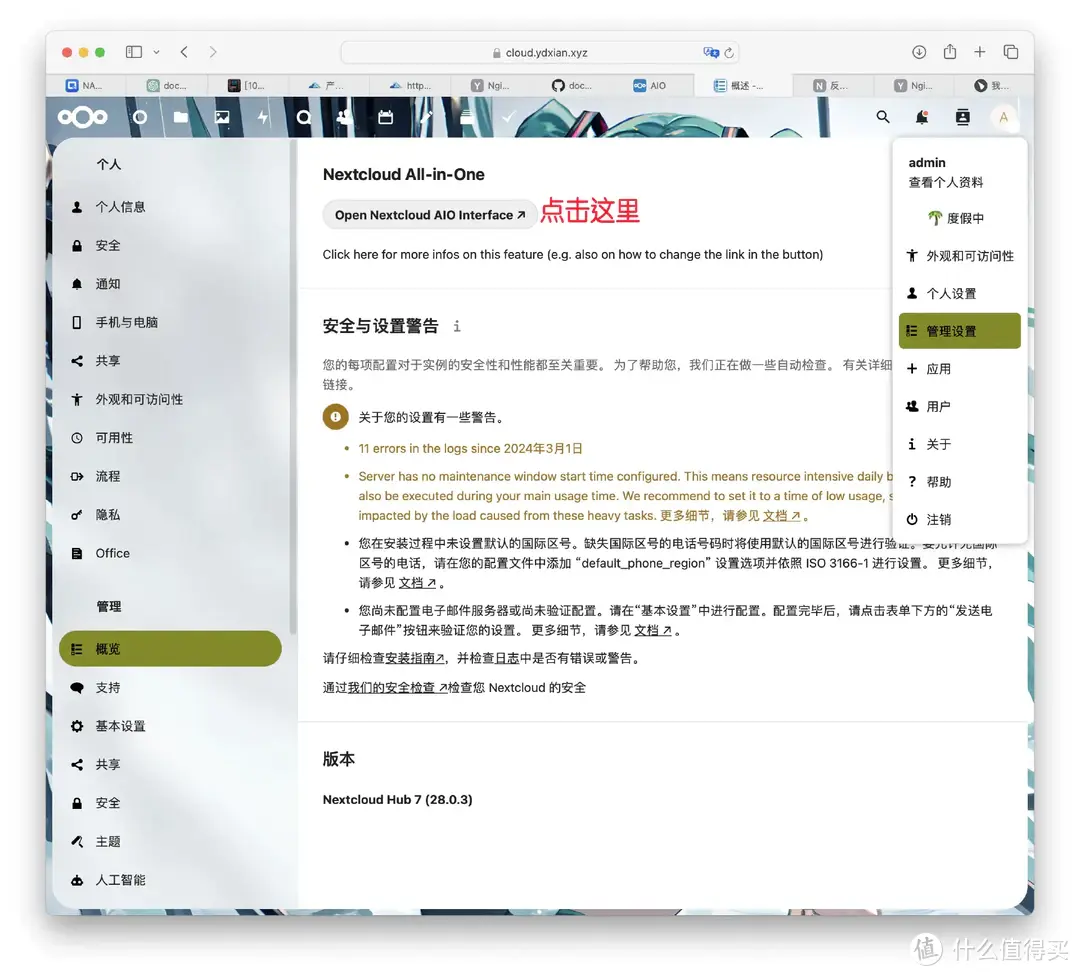The width and height of the screenshot is (1080, 976).
Task: Open the Notes pencil icon
Action: [x=426, y=117]
